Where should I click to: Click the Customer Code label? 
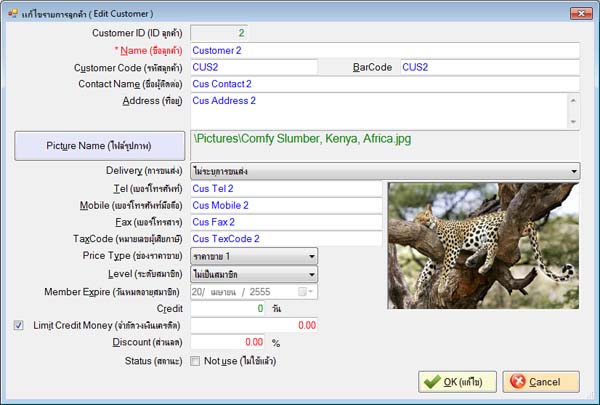(x=128, y=68)
